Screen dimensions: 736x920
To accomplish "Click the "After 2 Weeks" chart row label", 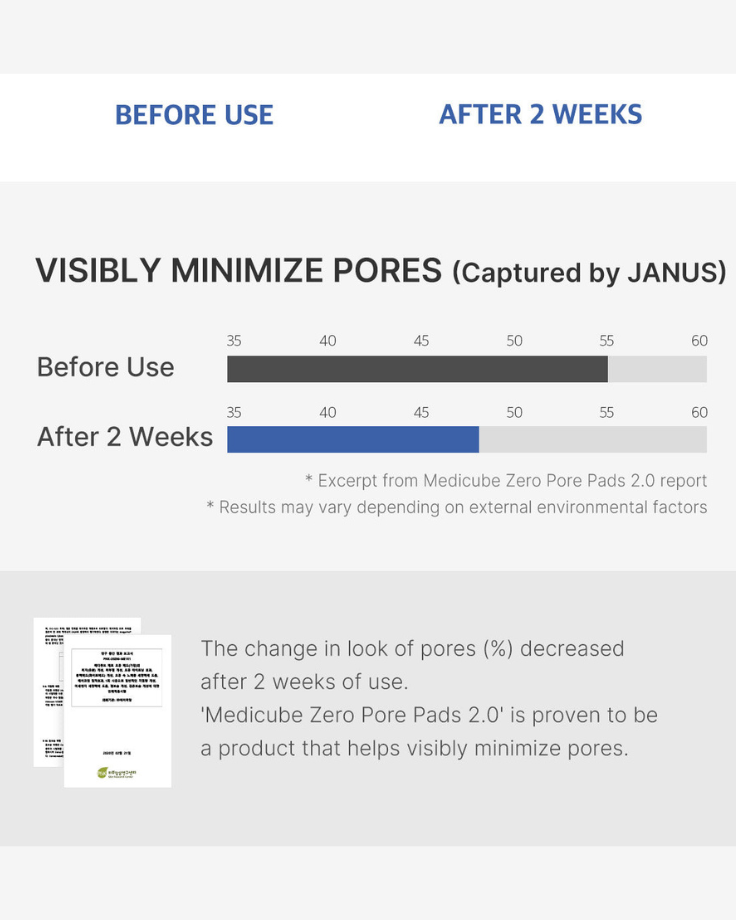I will 124,438.
